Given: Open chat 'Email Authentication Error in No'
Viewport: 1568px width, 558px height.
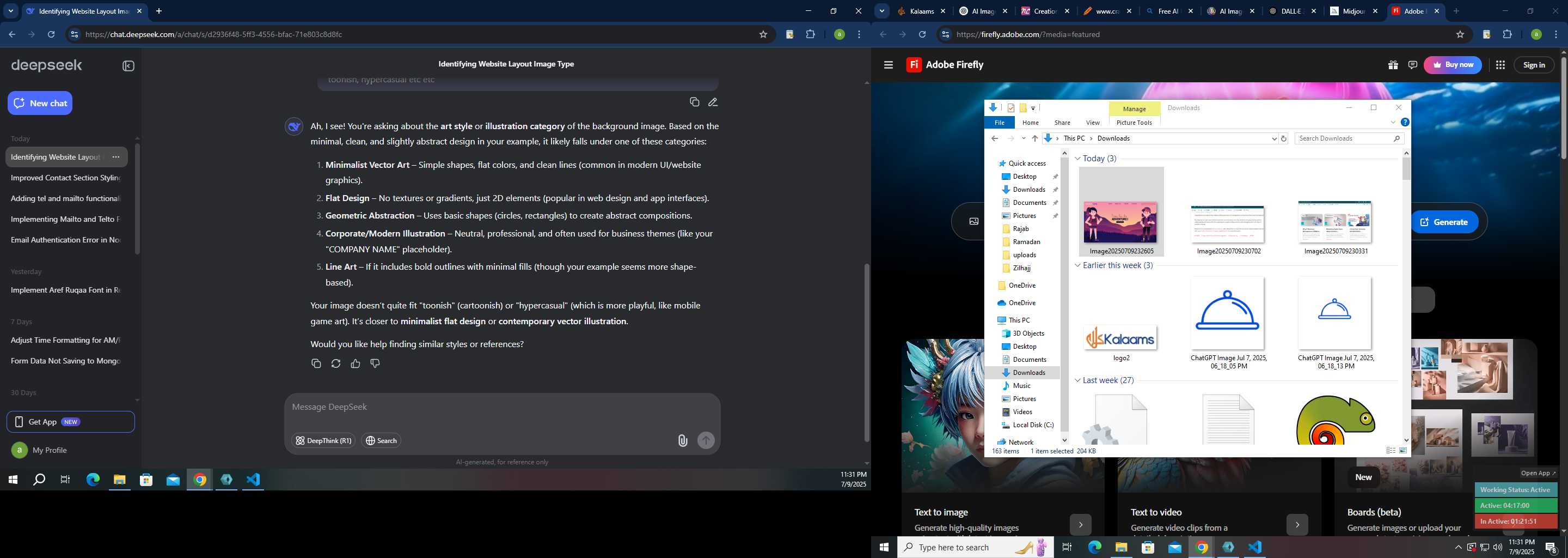Looking at the screenshot, I should (x=66, y=240).
